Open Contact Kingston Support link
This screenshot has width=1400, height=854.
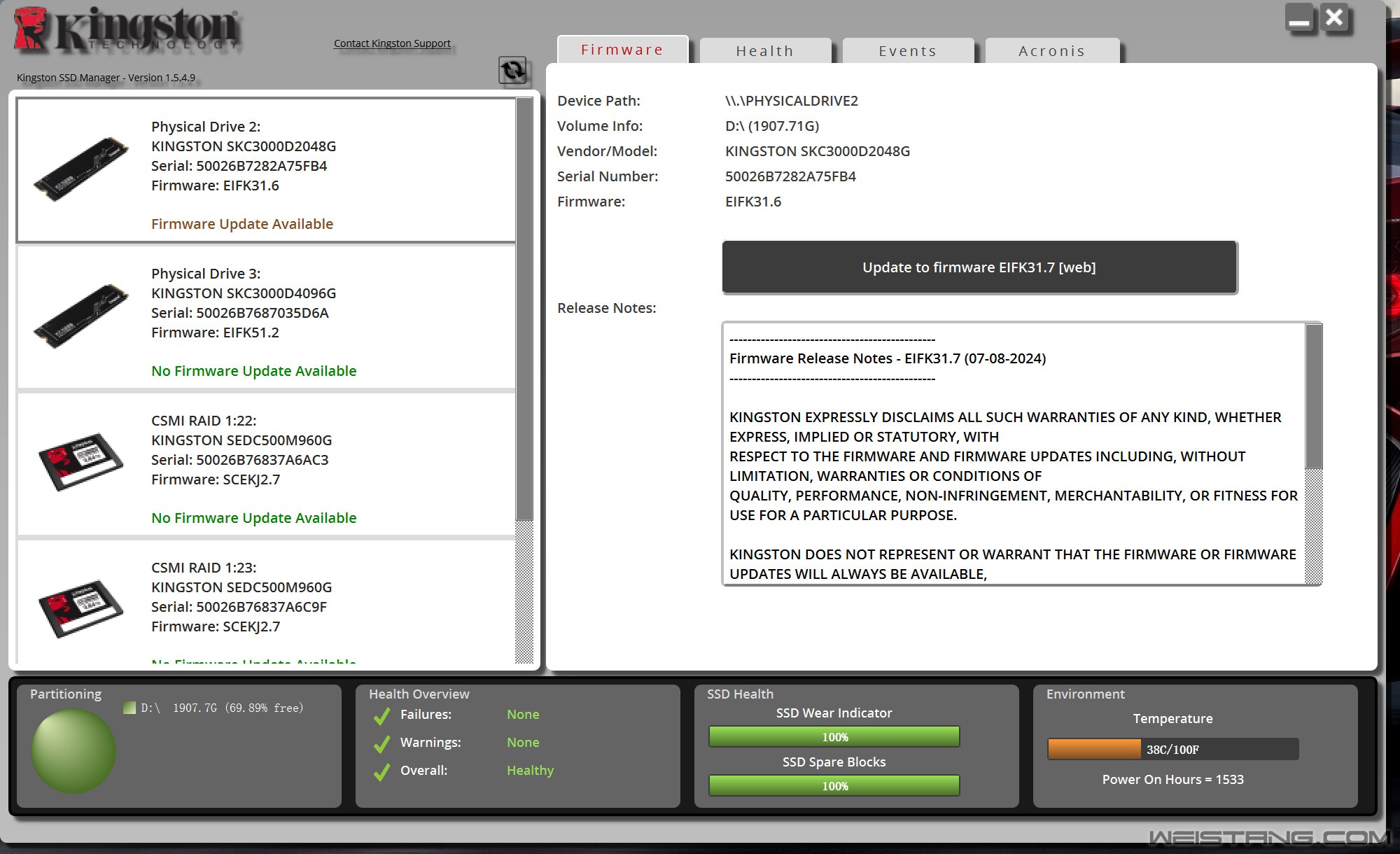392,43
